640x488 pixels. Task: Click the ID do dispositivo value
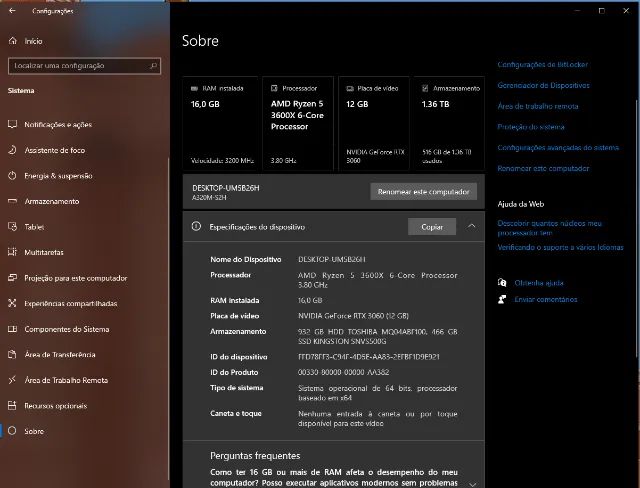(369, 357)
